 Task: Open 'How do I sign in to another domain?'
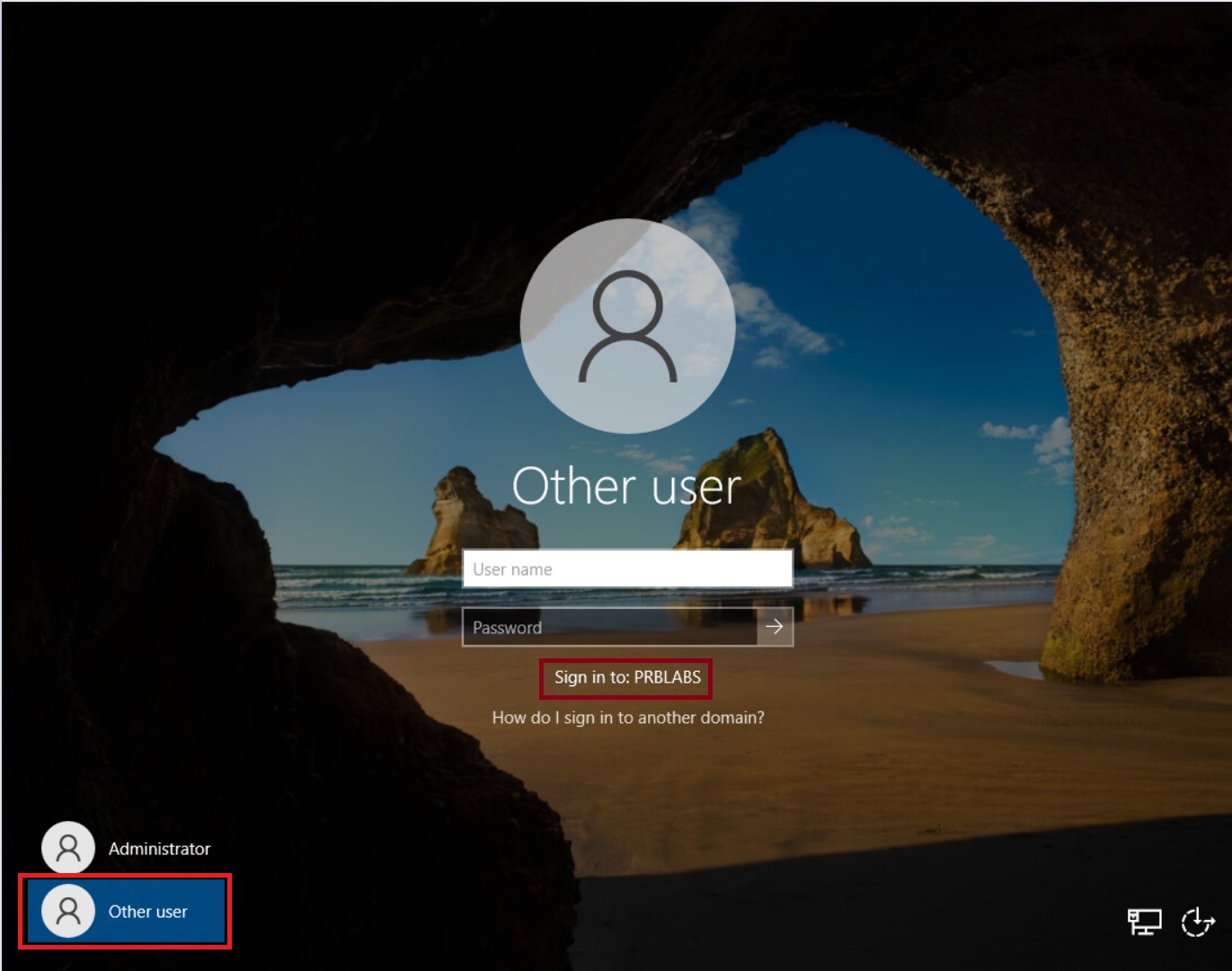click(x=627, y=717)
